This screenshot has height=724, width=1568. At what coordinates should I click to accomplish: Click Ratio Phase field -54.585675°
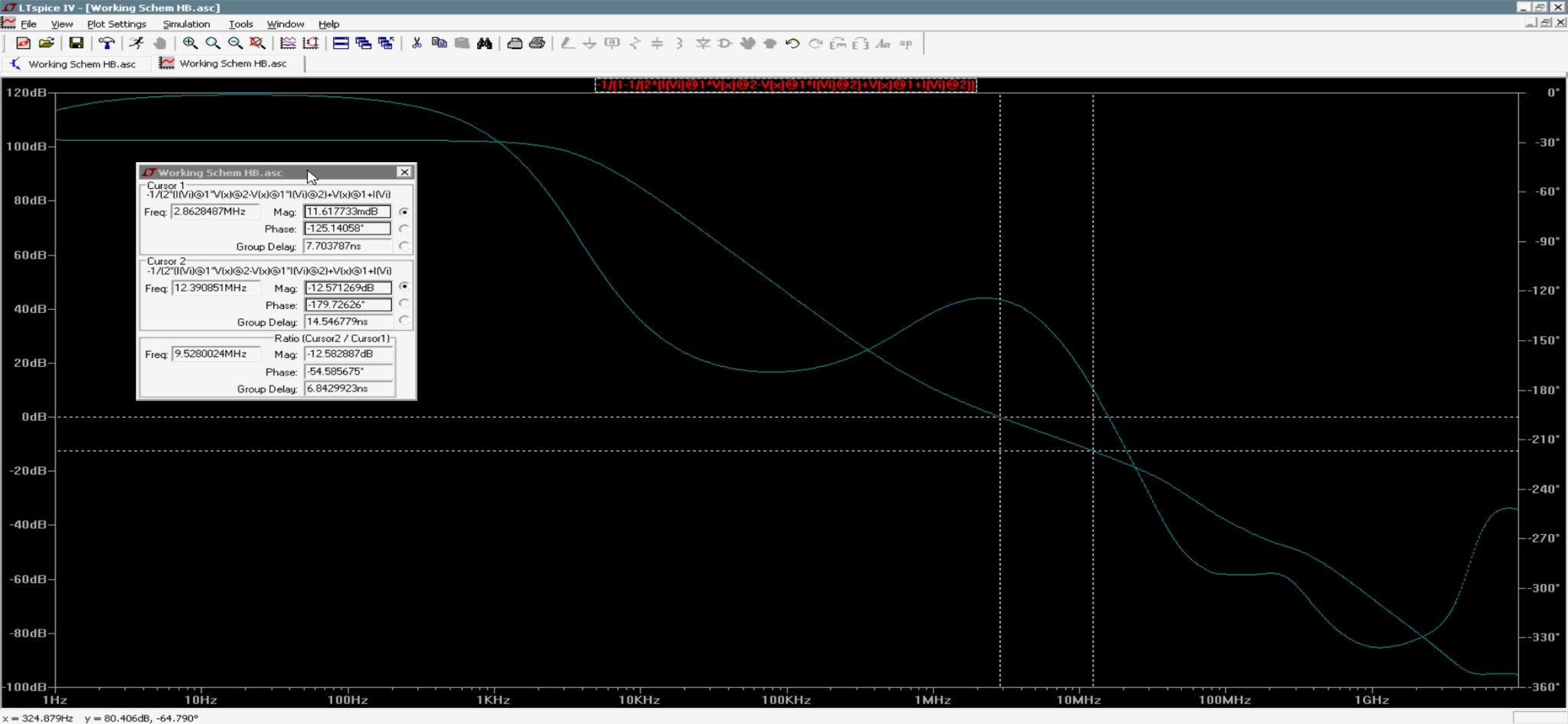pos(349,371)
